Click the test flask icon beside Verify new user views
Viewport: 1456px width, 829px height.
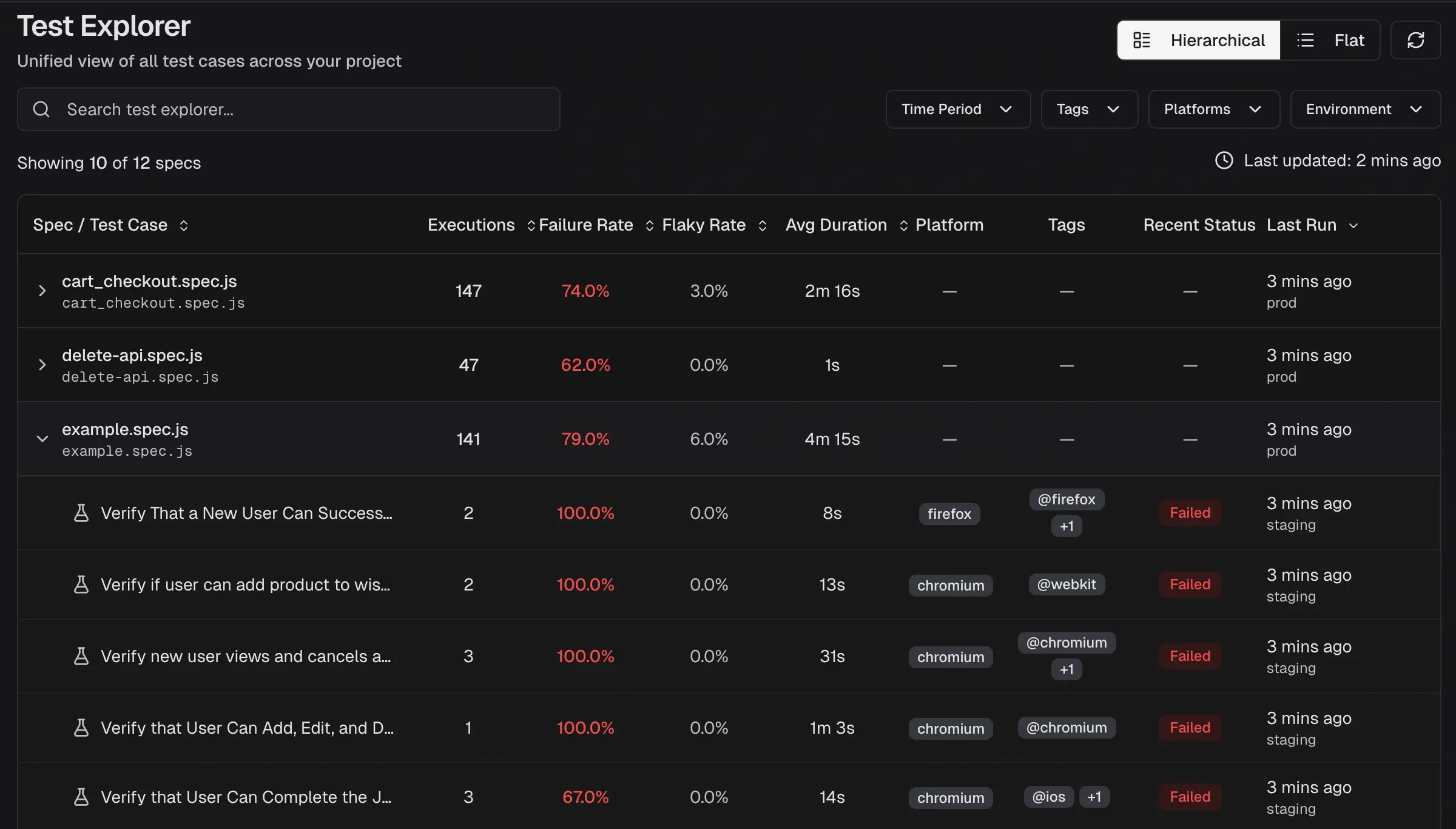click(x=82, y=656)
